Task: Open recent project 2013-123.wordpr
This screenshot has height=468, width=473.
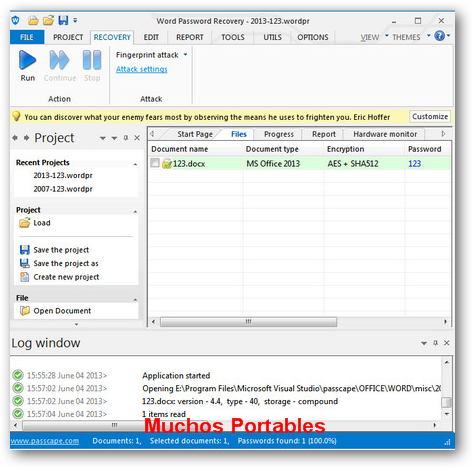Action: (63, 175)
